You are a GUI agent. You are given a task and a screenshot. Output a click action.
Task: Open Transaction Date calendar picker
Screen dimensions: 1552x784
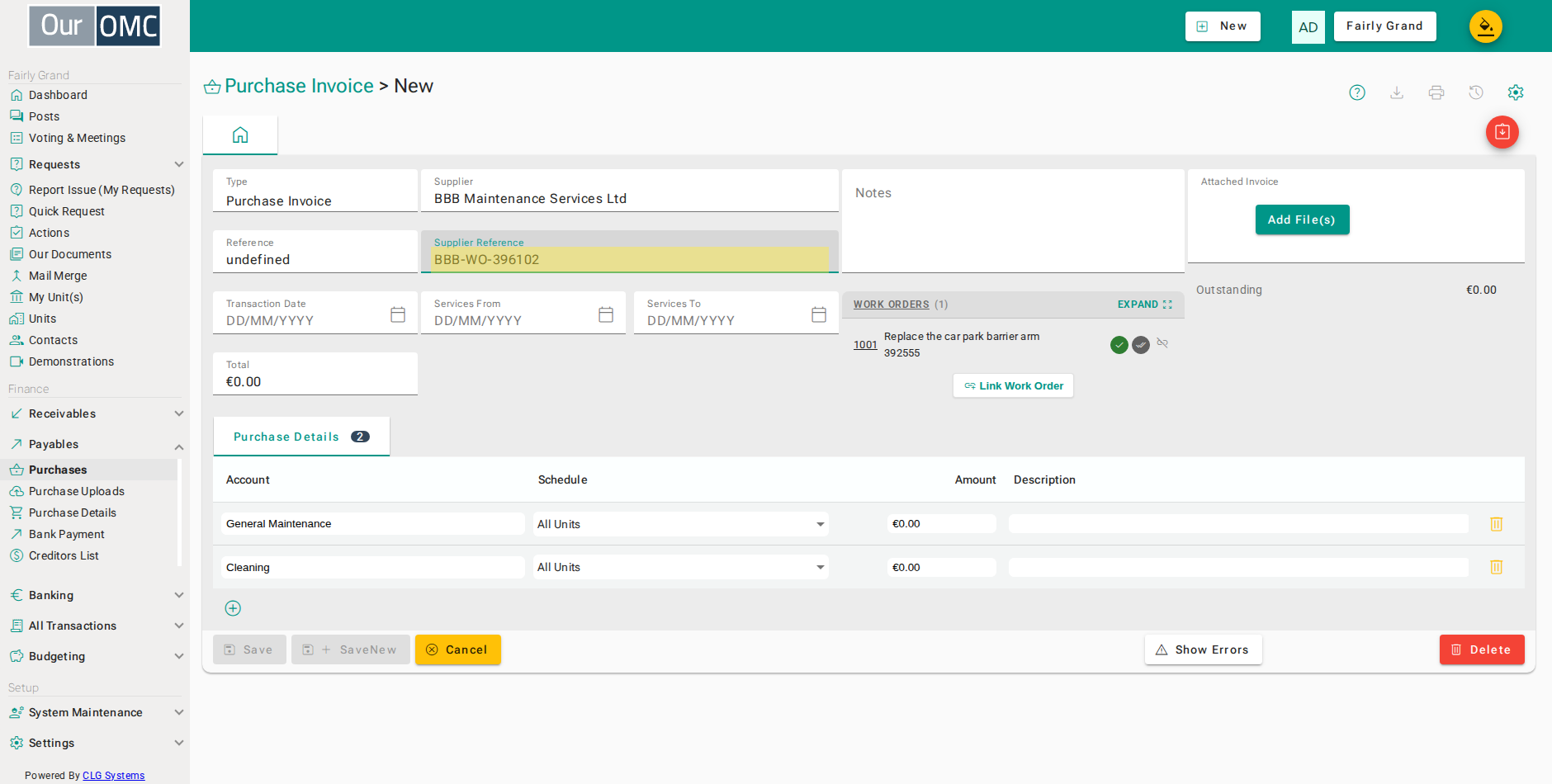click(398, 314)
